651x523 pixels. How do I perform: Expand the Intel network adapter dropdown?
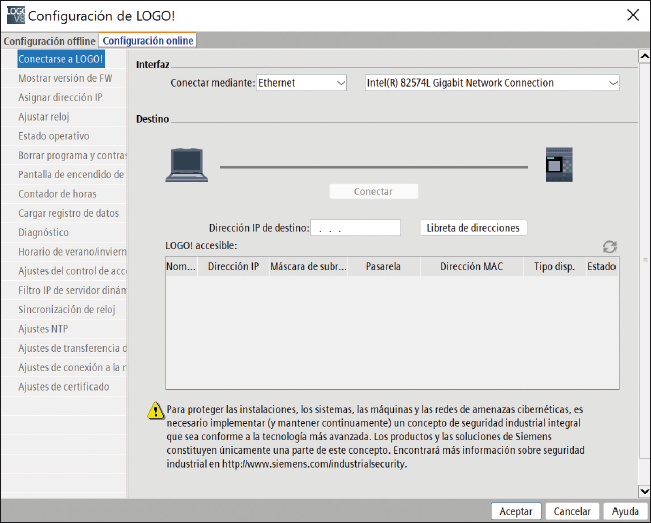coord(491,83)
